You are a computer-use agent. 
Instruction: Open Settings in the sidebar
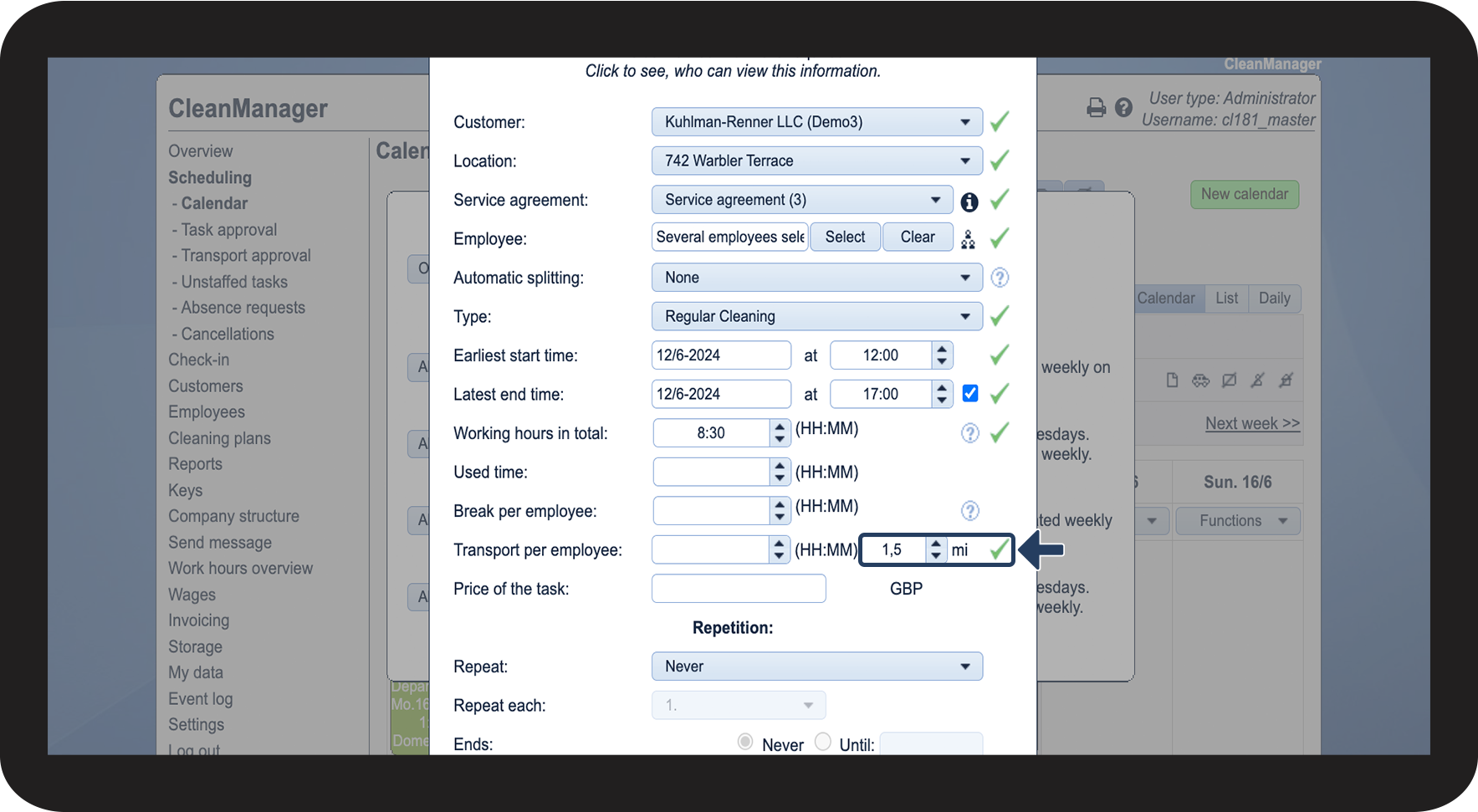[196, 725]
